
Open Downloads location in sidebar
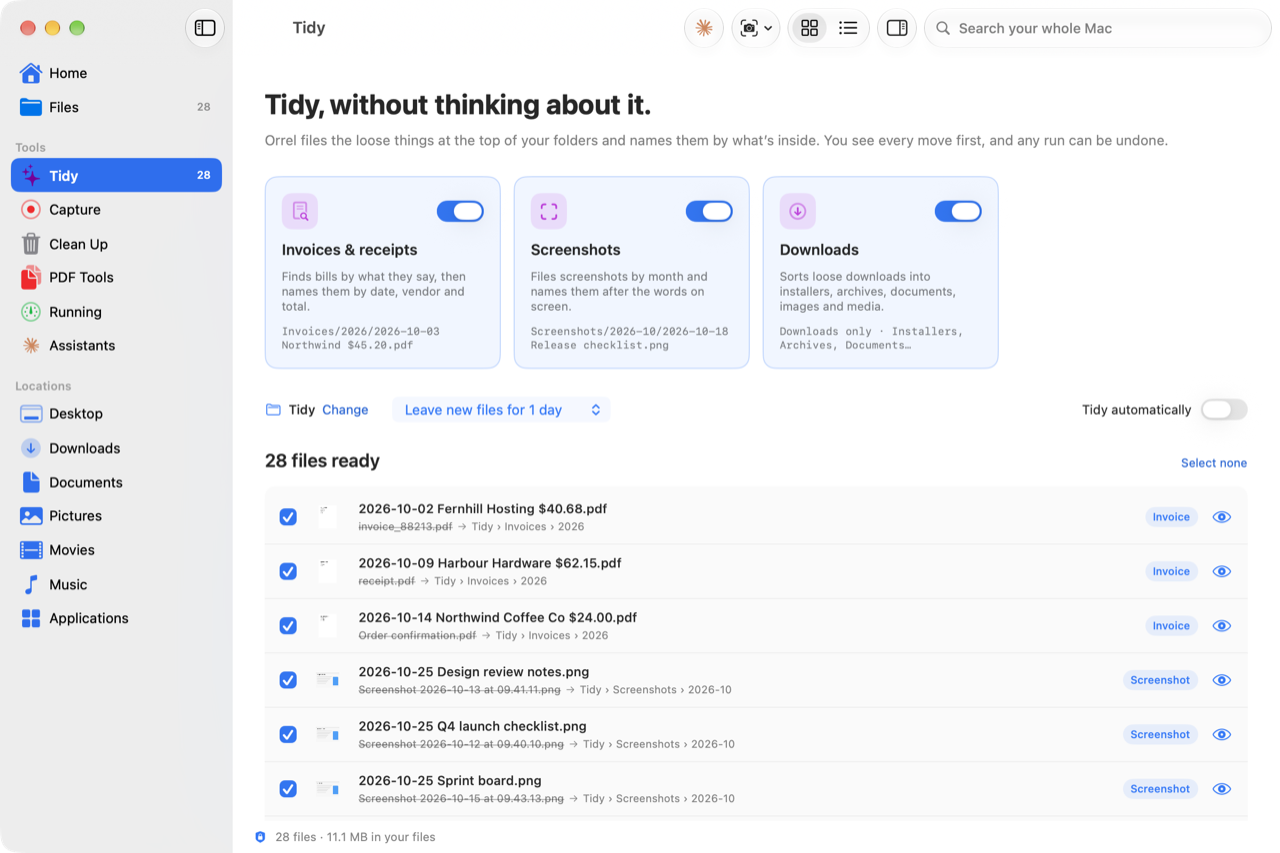116,448
